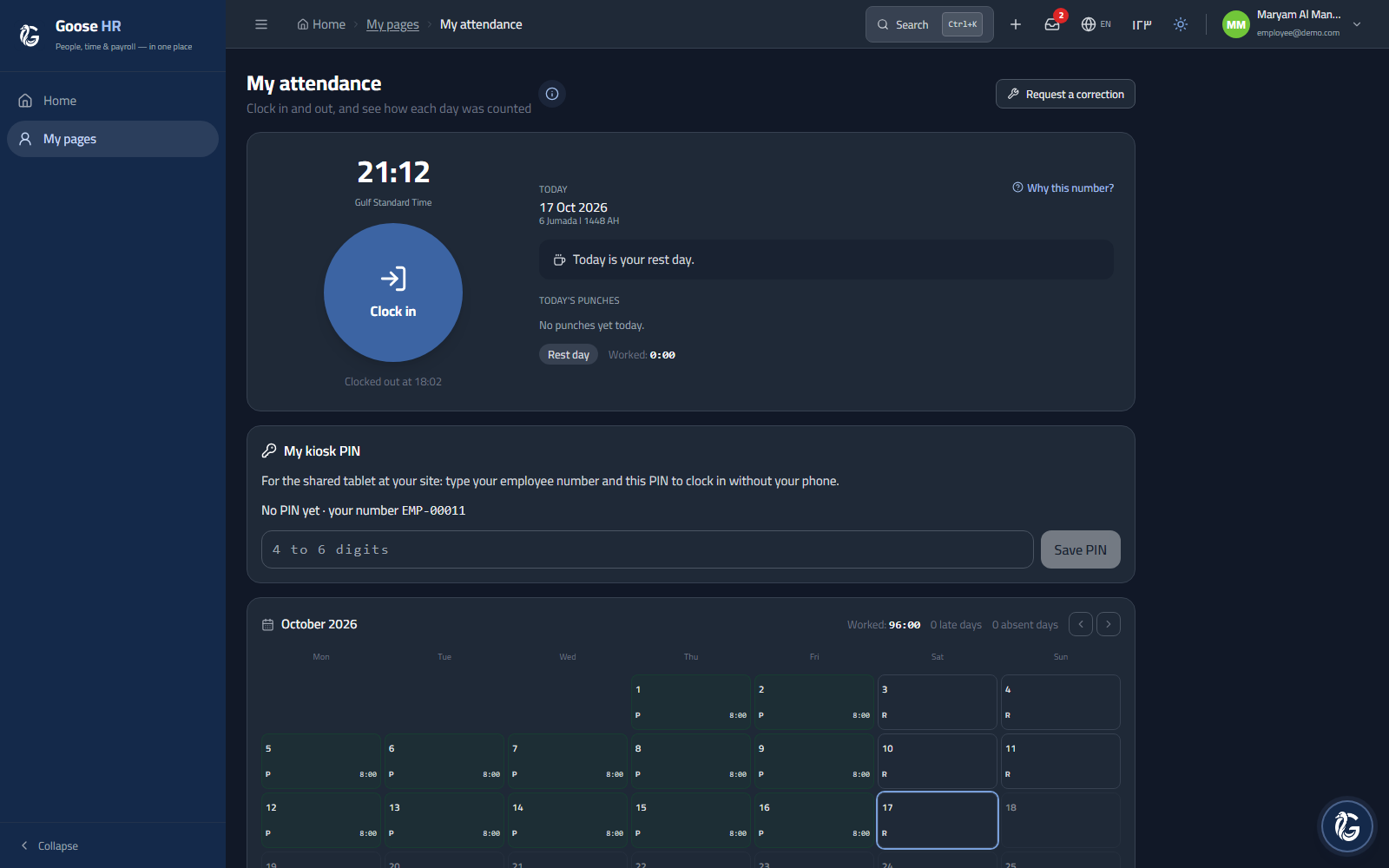Go to previous month in calendar
Screen dimensions: 1389x868
click(1081, 624)
